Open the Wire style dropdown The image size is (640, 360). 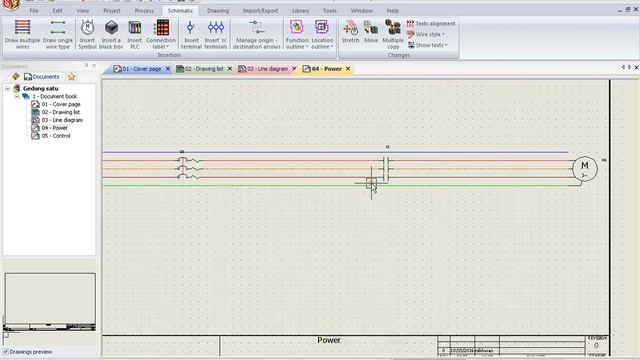point(426,34)
